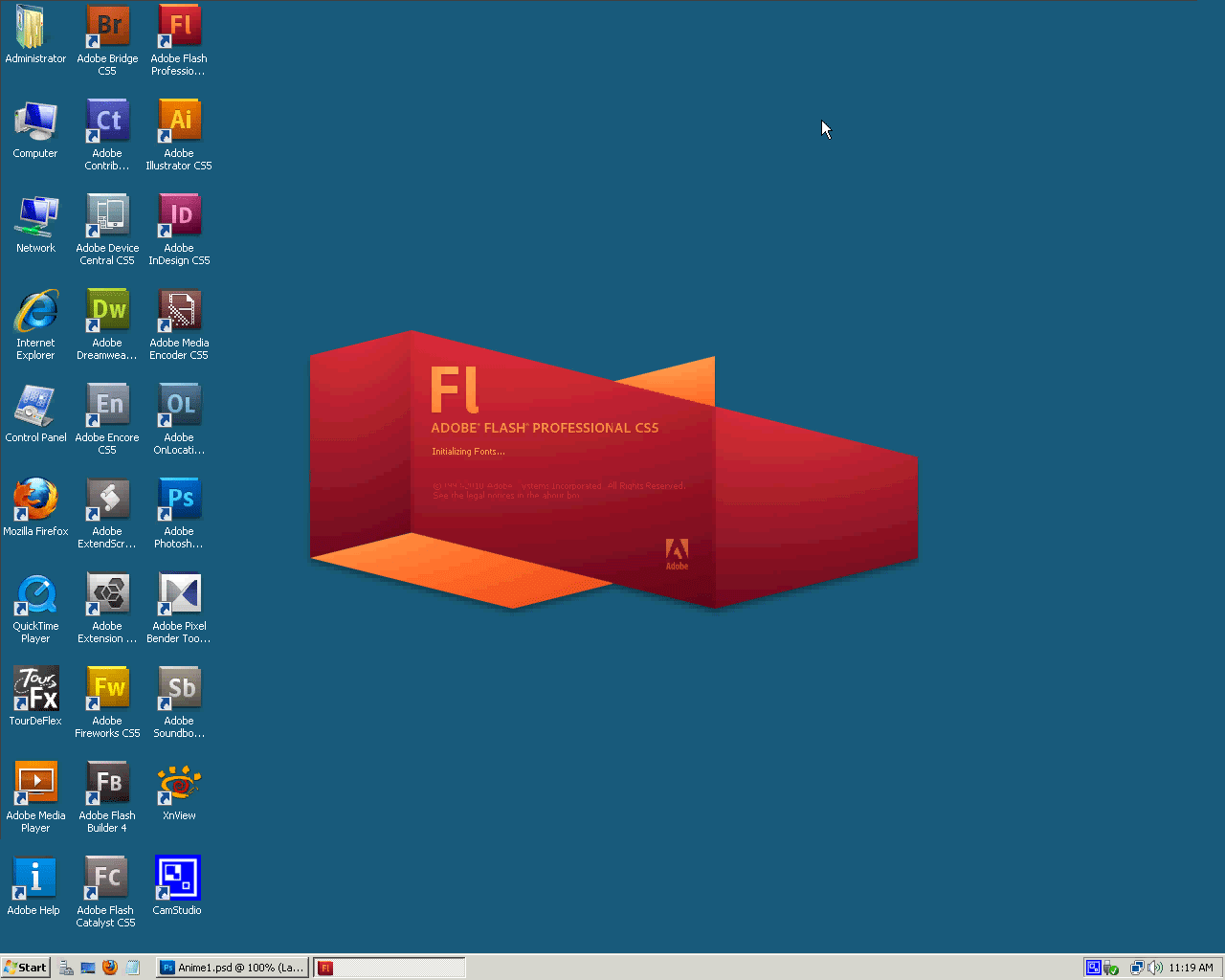Open the Start menu
This screenshot has width=1225, height=980.
coord(25,968)
